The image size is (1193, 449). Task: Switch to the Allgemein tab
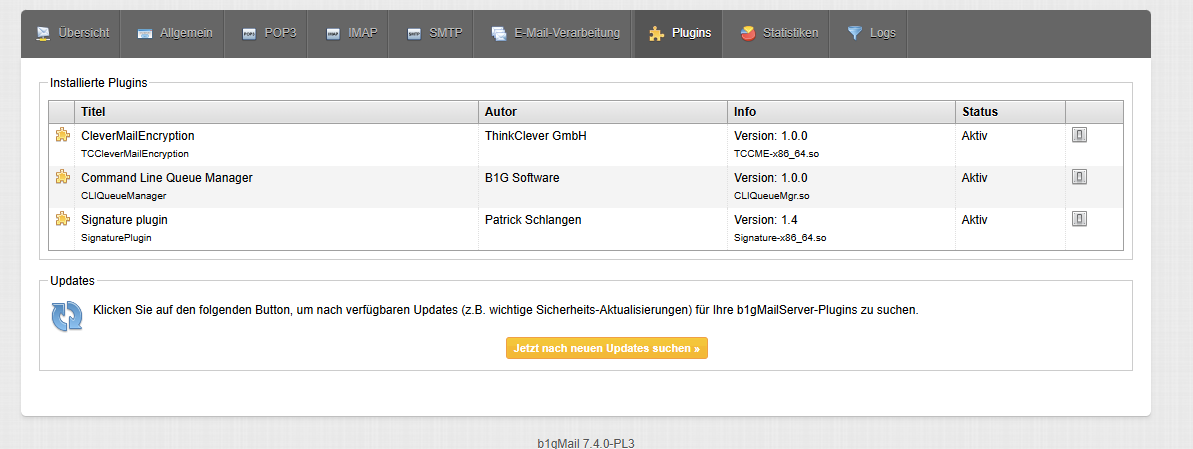tap(175, 33)
